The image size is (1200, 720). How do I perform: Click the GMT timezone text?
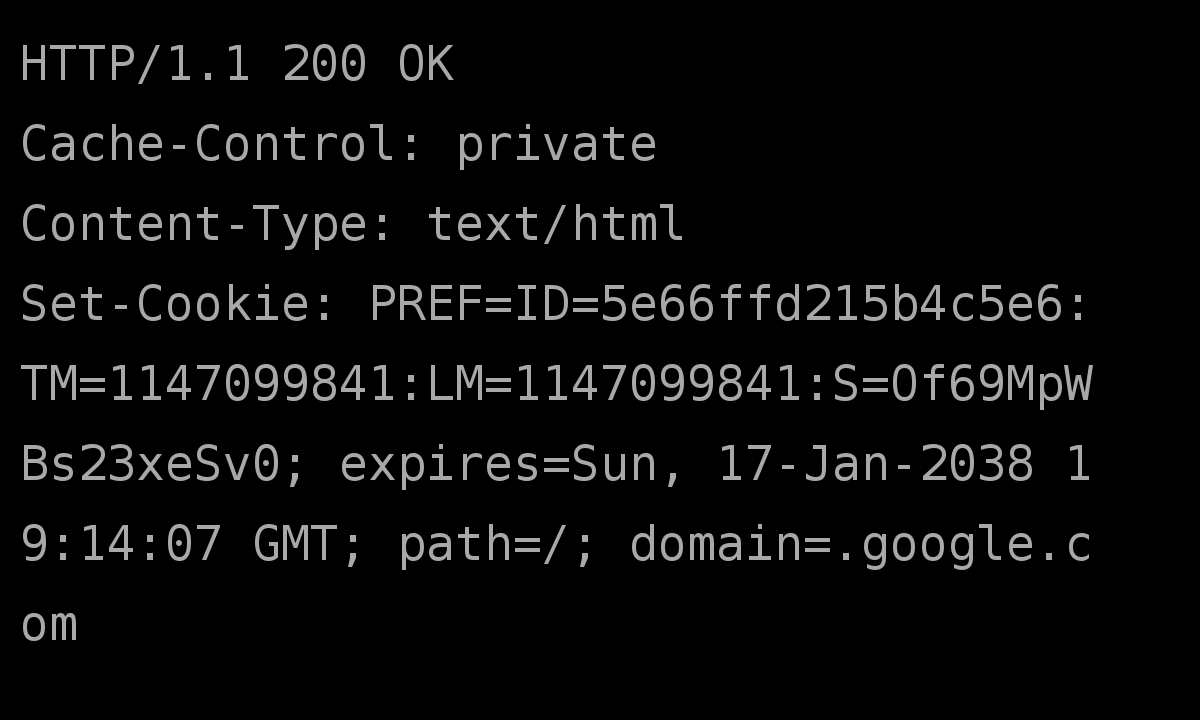pos(295,544)
